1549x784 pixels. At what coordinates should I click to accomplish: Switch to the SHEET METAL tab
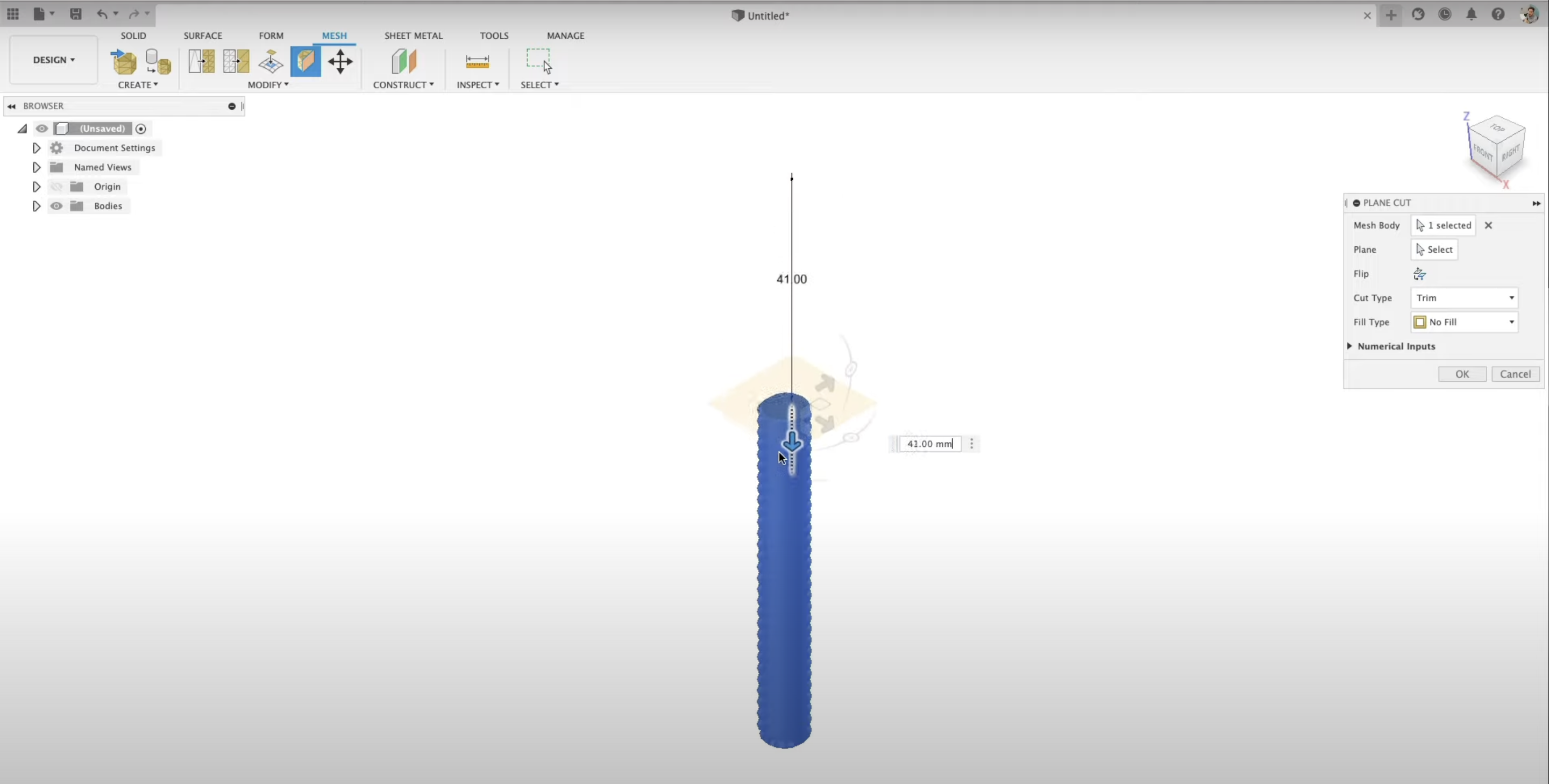point(413,35)
